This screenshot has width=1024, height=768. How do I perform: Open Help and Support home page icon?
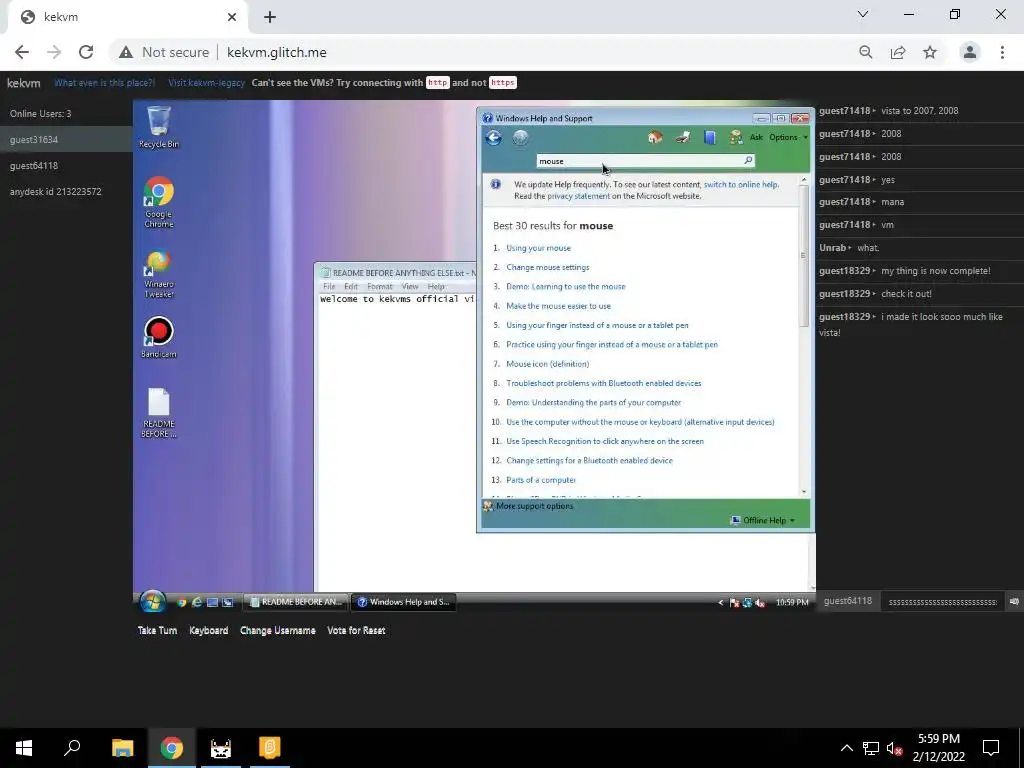click(655, 137)
